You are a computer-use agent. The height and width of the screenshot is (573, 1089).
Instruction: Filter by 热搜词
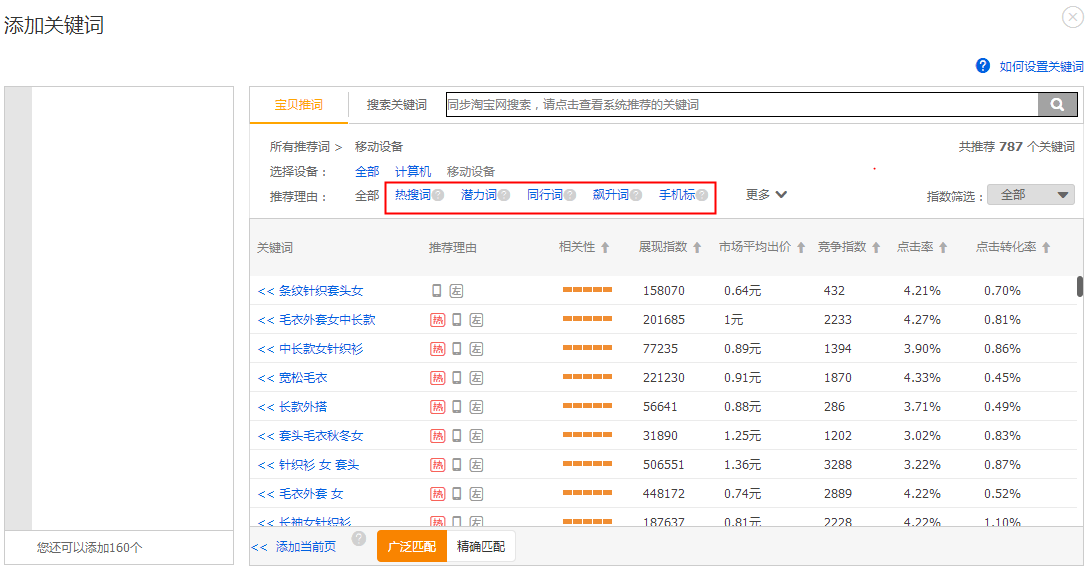point(413,194)
